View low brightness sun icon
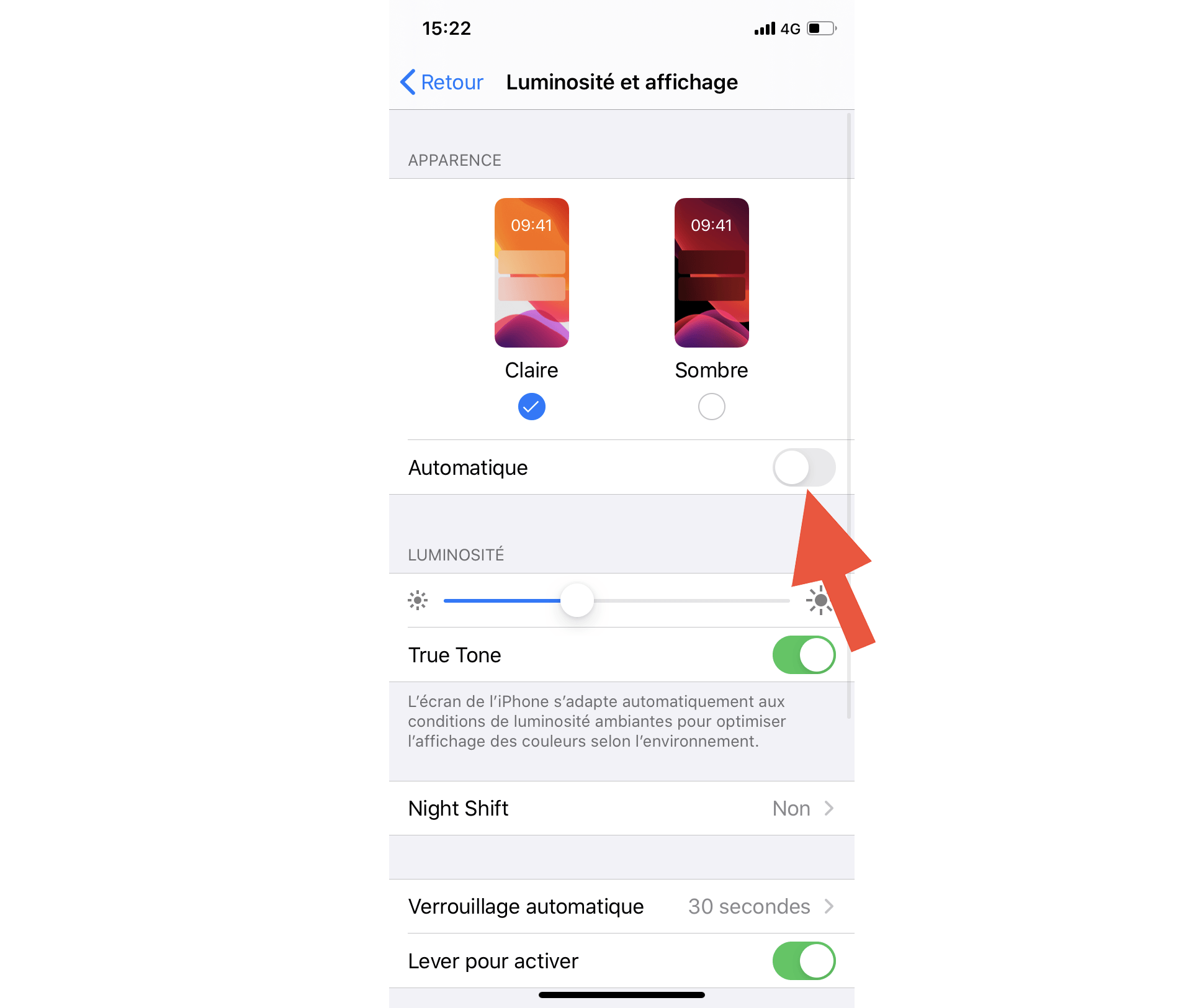 (418, 601)
